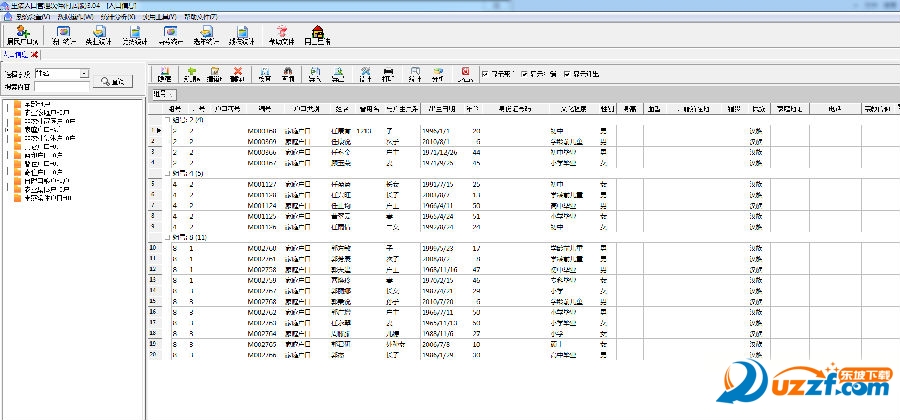
Task: Click the statistics (统计) icon in grid toolbar
Action: pos(414,72)
